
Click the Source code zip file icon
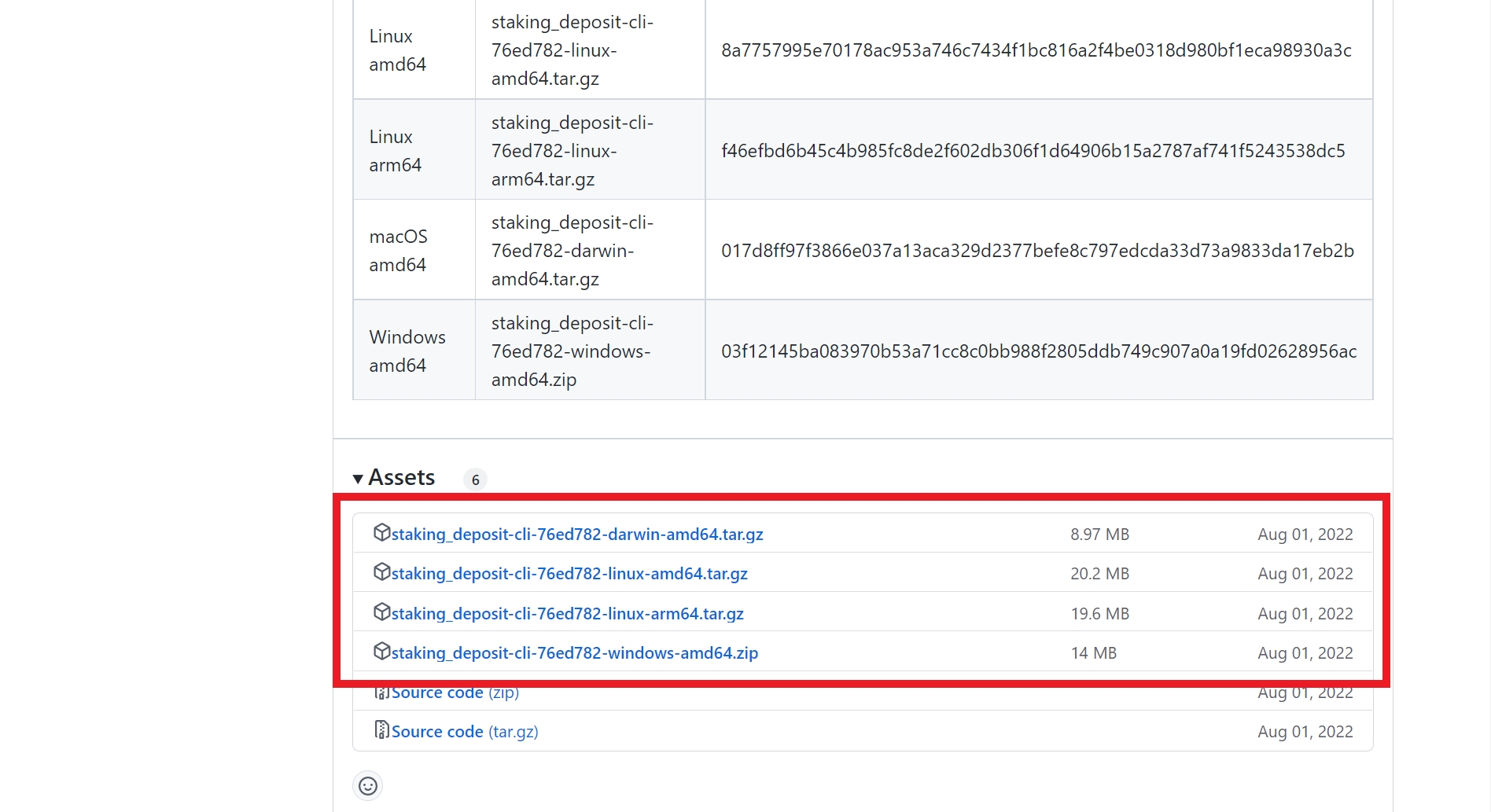click(381, 693)
